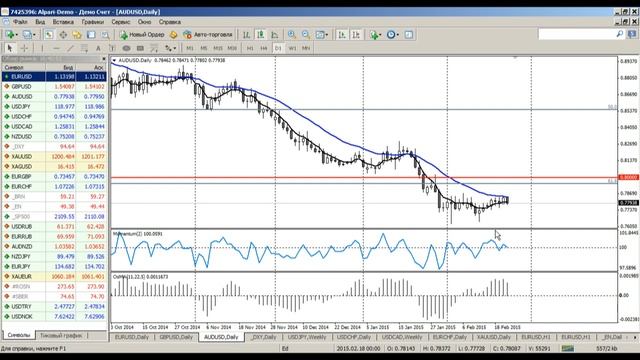The height and width of the screenshot is (360, 640).
Task: Select the Trendline drawing tool
Action: point(70,48)
